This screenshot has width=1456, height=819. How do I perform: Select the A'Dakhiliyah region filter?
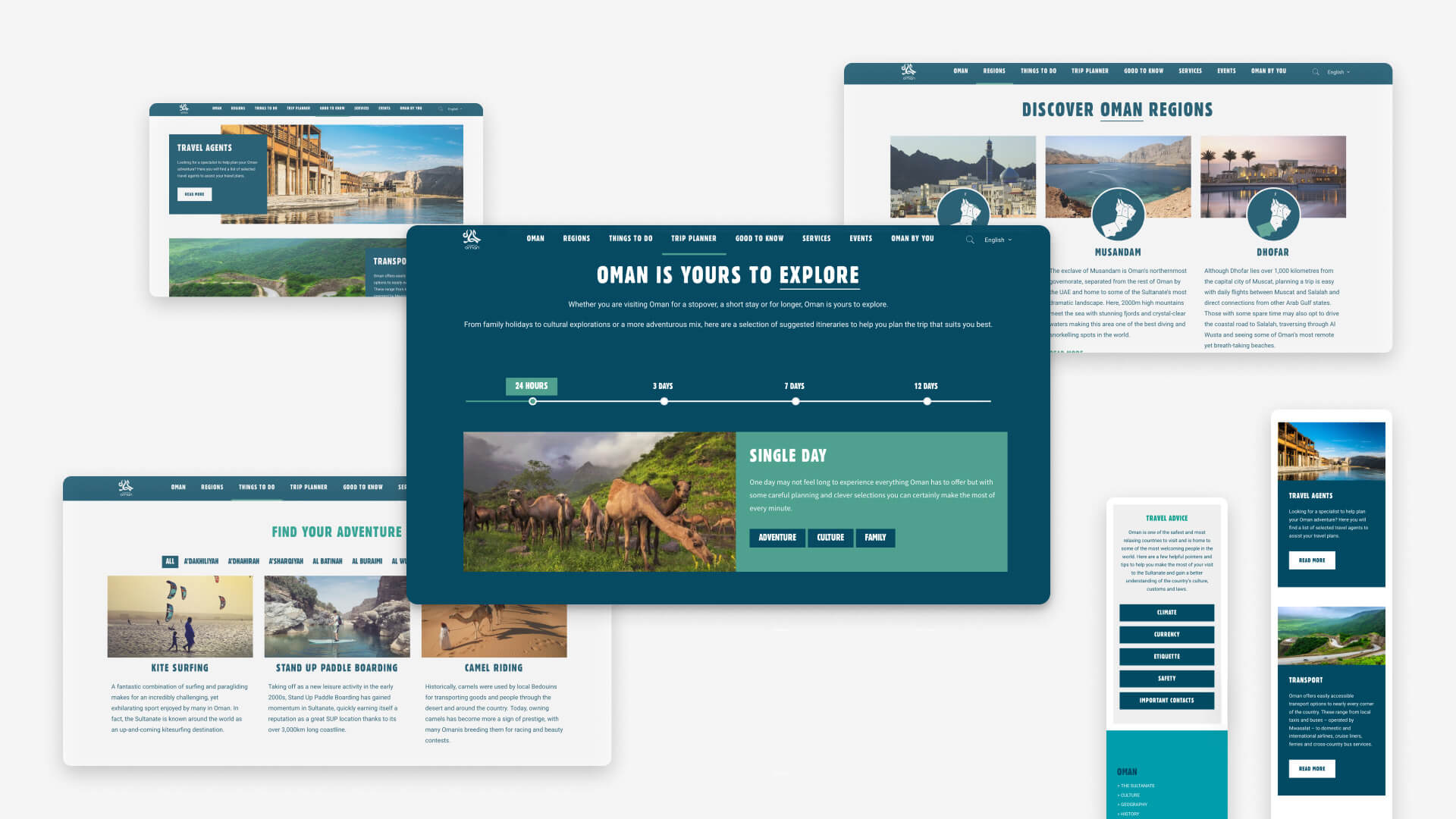click(x=201, y=562)
